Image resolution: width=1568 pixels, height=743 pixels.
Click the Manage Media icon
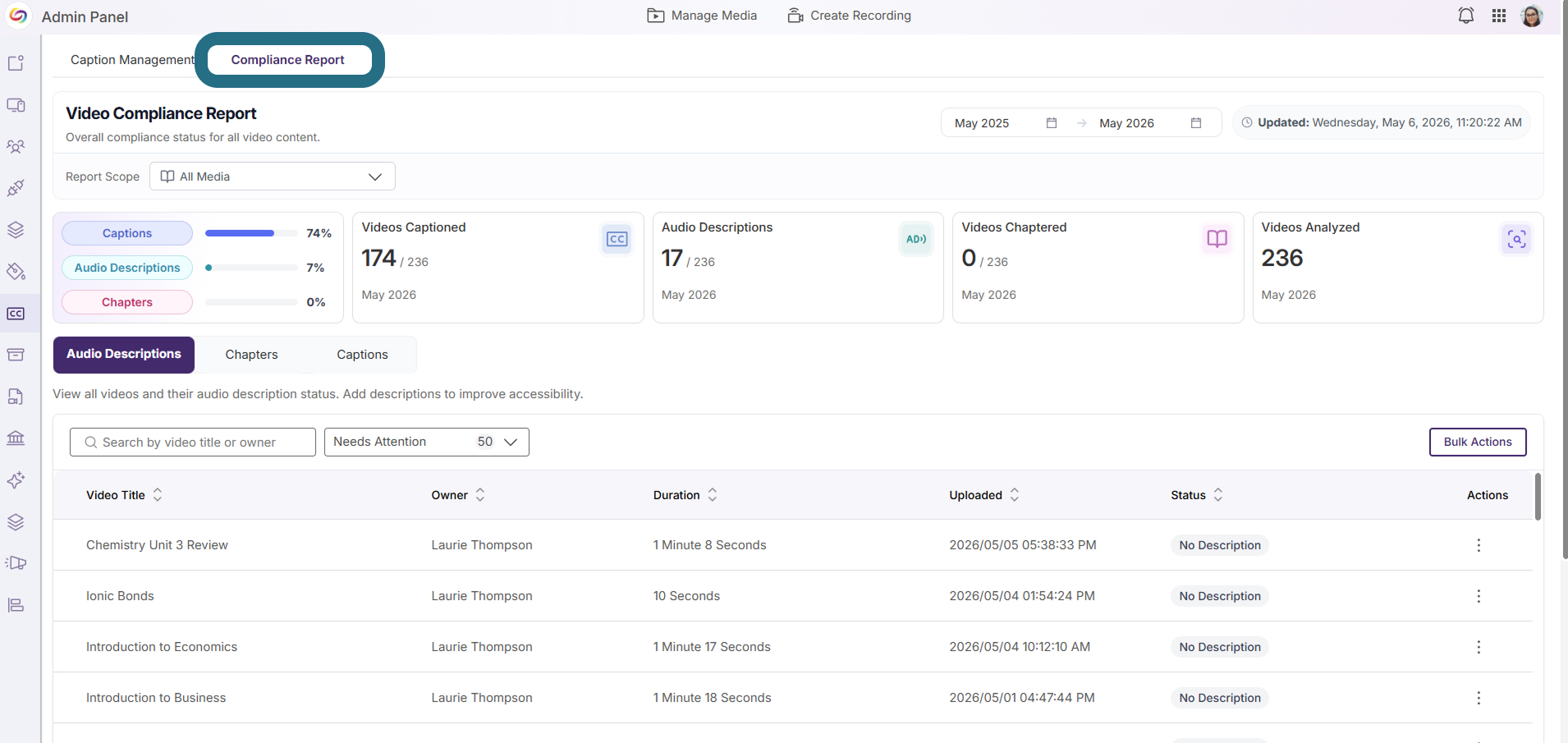point(655,16)
